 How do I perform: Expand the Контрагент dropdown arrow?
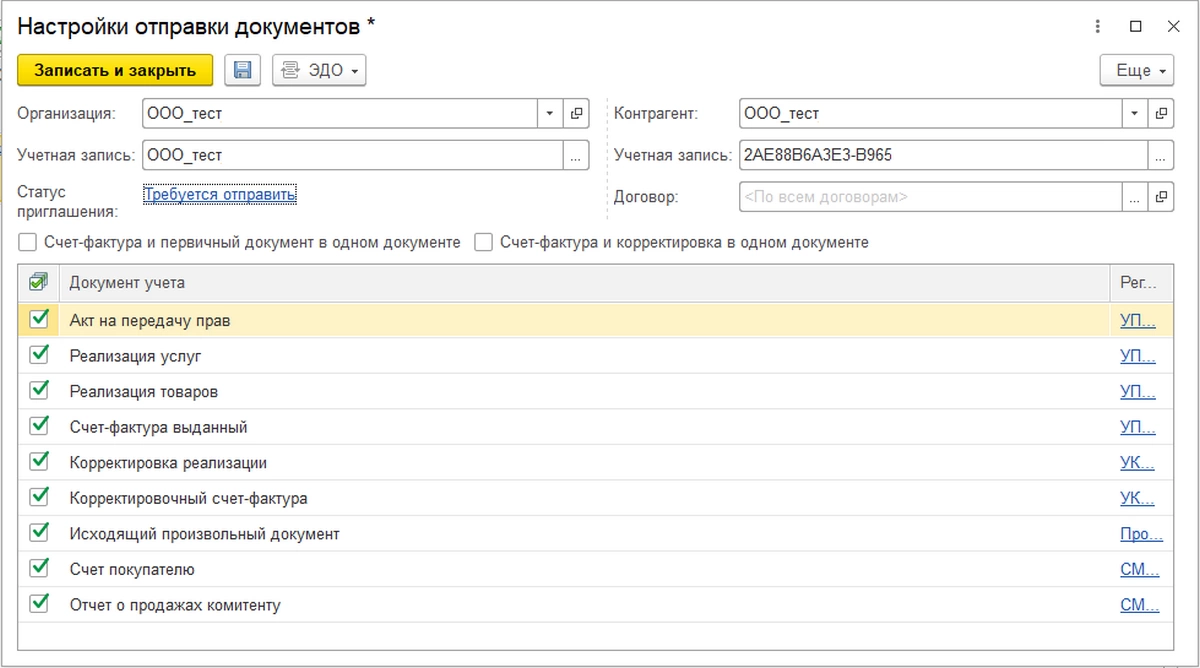[x=1134, y=114]
